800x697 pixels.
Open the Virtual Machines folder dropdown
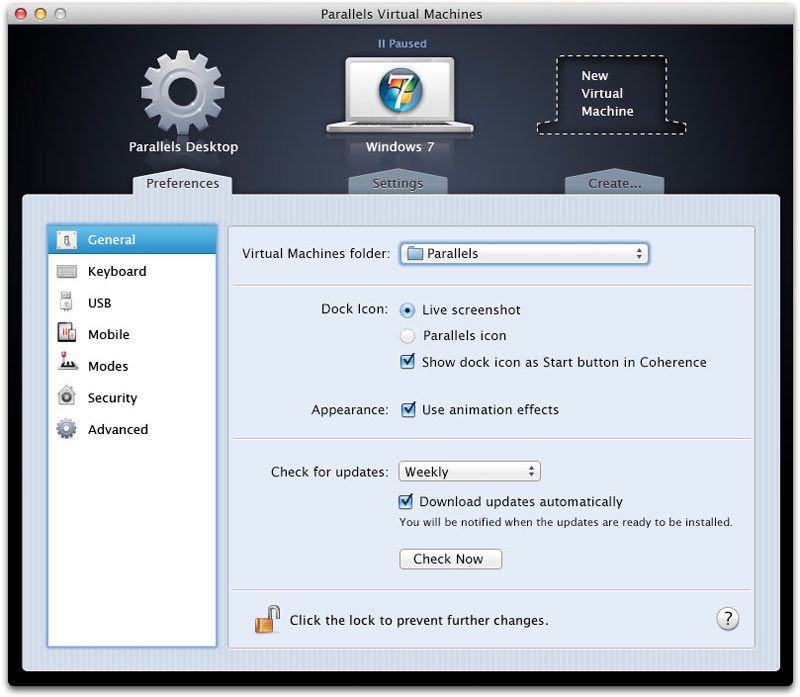524,254
